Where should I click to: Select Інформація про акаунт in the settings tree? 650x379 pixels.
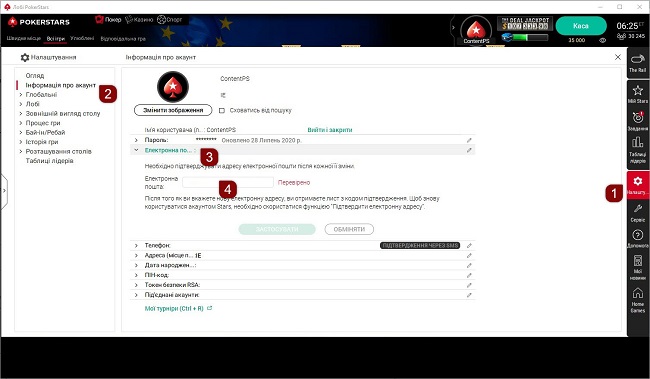[x=61, y=85]
